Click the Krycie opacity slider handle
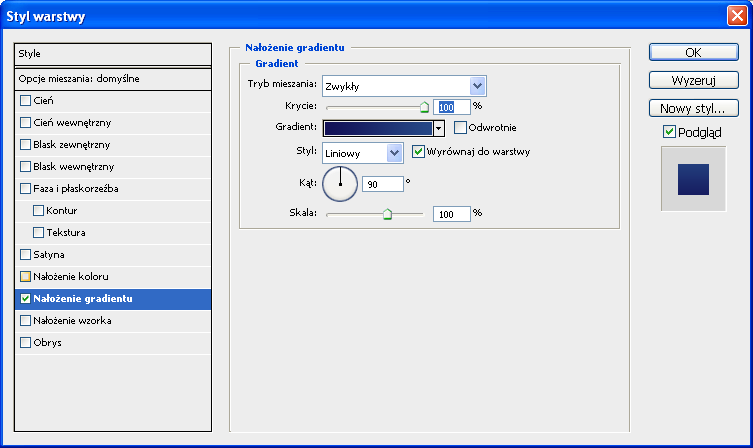 click(x=424, y=106)
